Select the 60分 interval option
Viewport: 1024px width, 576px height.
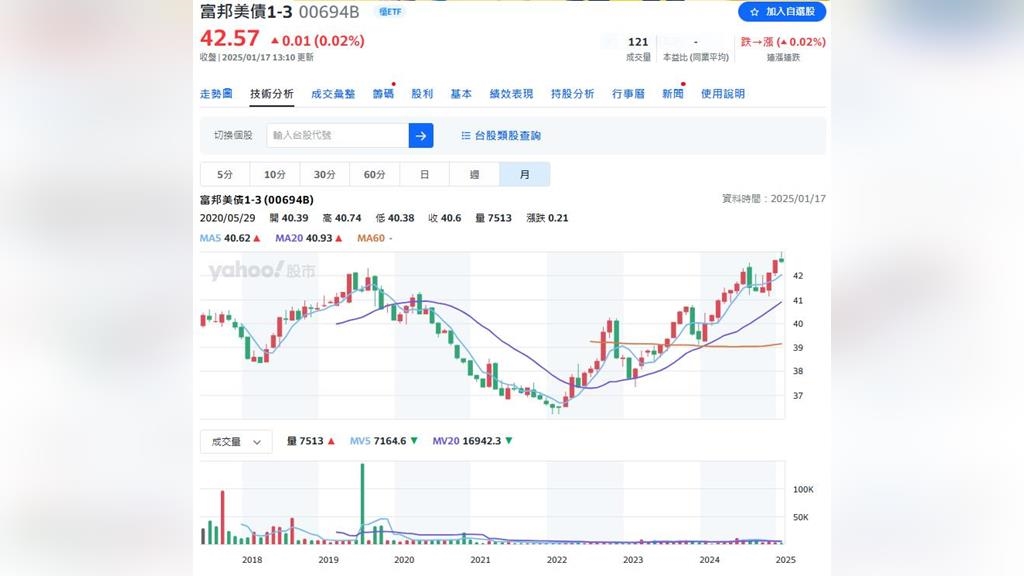pyautogui.click(x=374, y=174)
